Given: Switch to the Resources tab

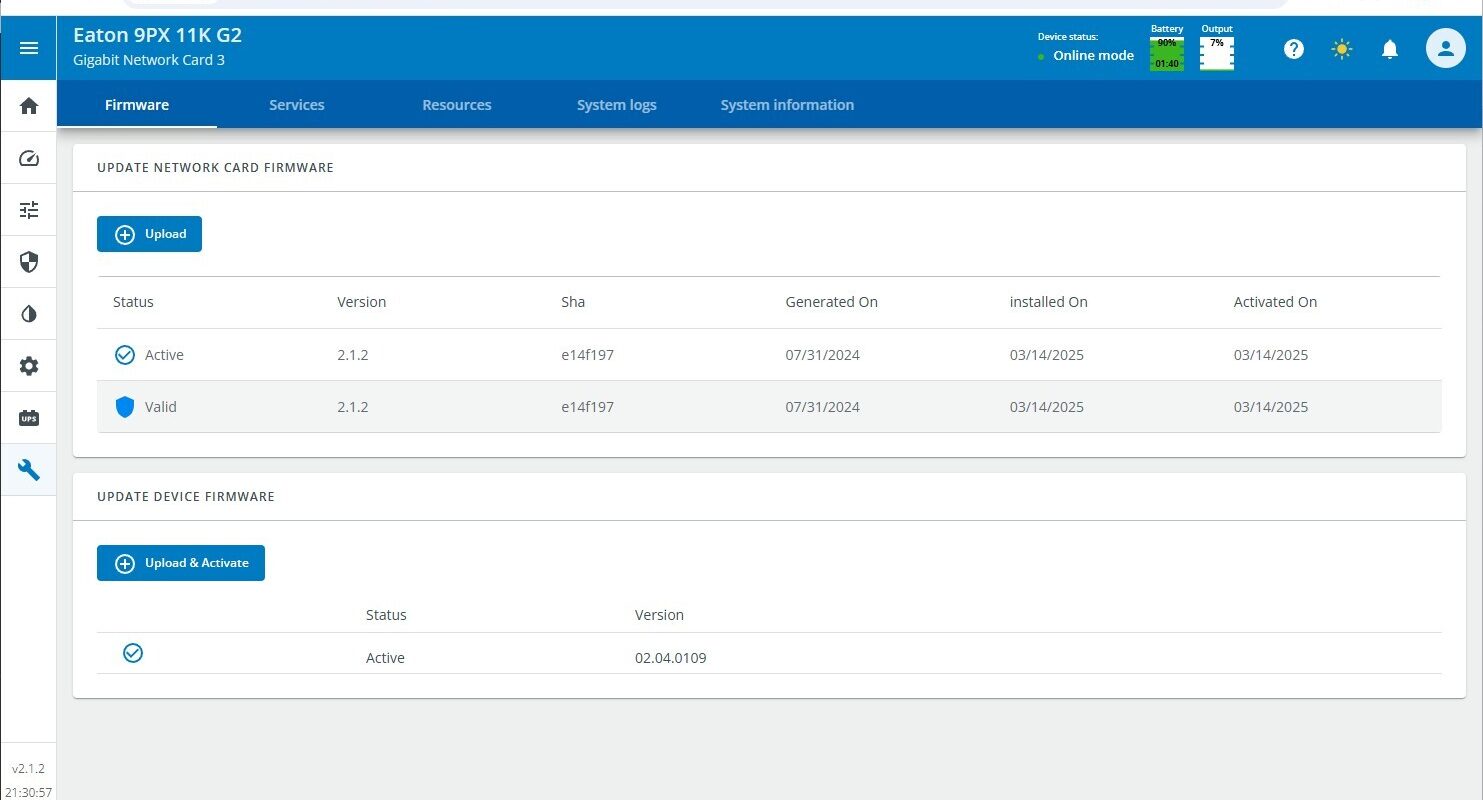Looking at the screenshot, I should click(x=457, y=105).
